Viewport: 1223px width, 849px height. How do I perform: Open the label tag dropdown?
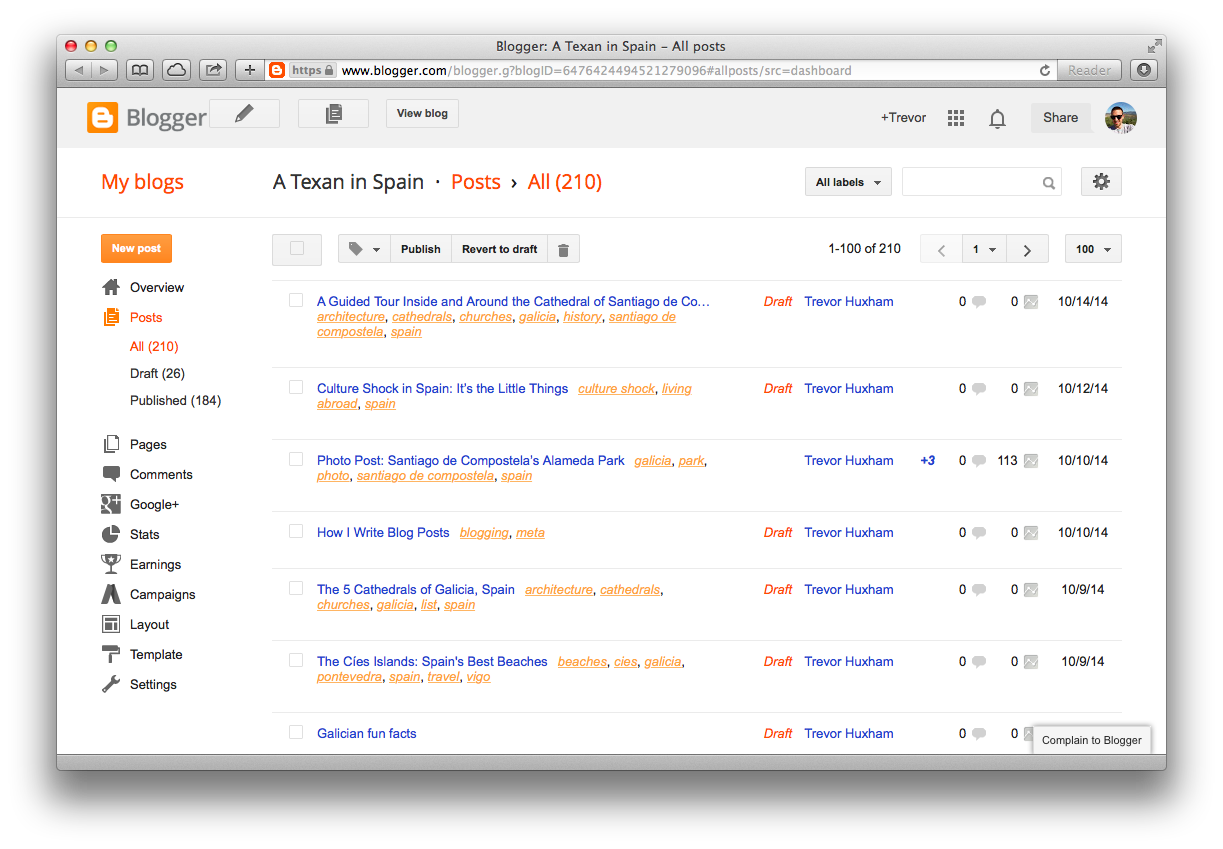click(x=364, y=250)
